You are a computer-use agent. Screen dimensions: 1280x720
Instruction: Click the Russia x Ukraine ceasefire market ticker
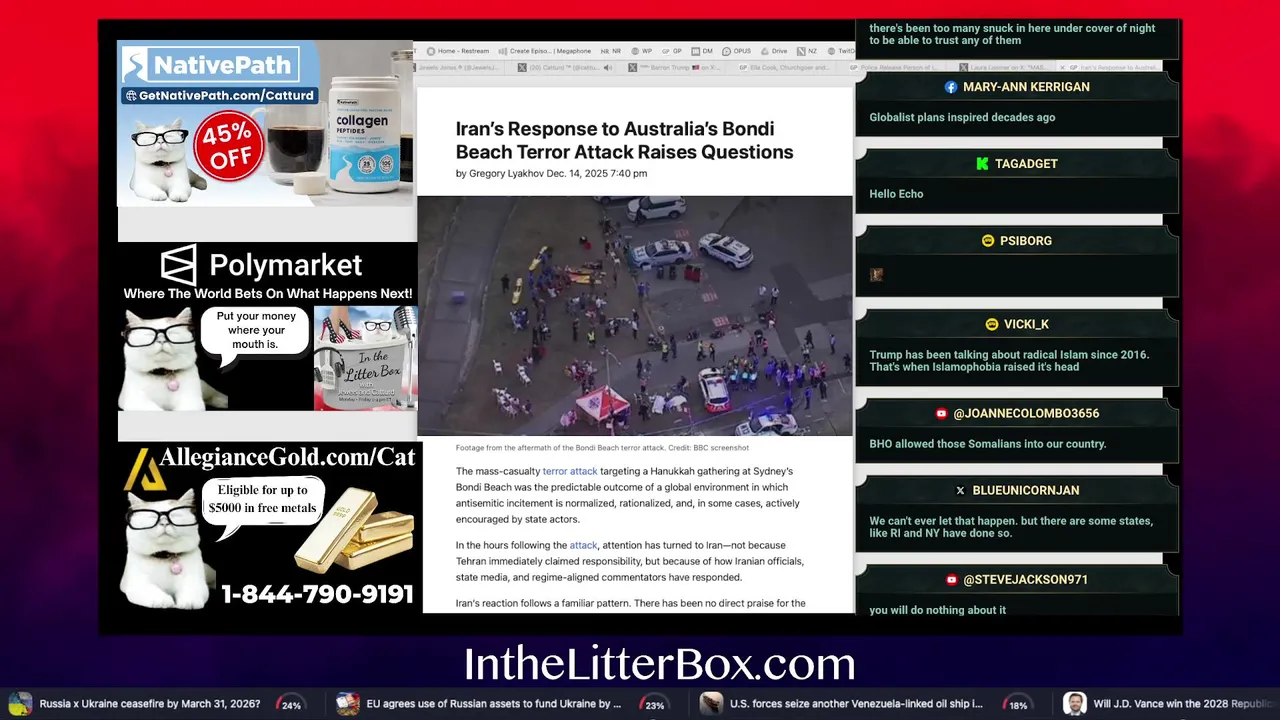(150, 704)
